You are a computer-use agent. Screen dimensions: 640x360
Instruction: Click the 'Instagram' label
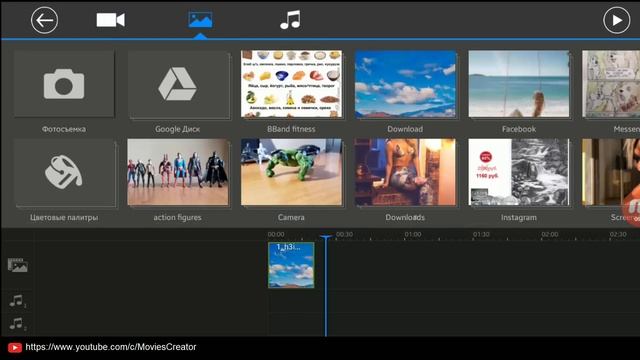click(519, 218)
